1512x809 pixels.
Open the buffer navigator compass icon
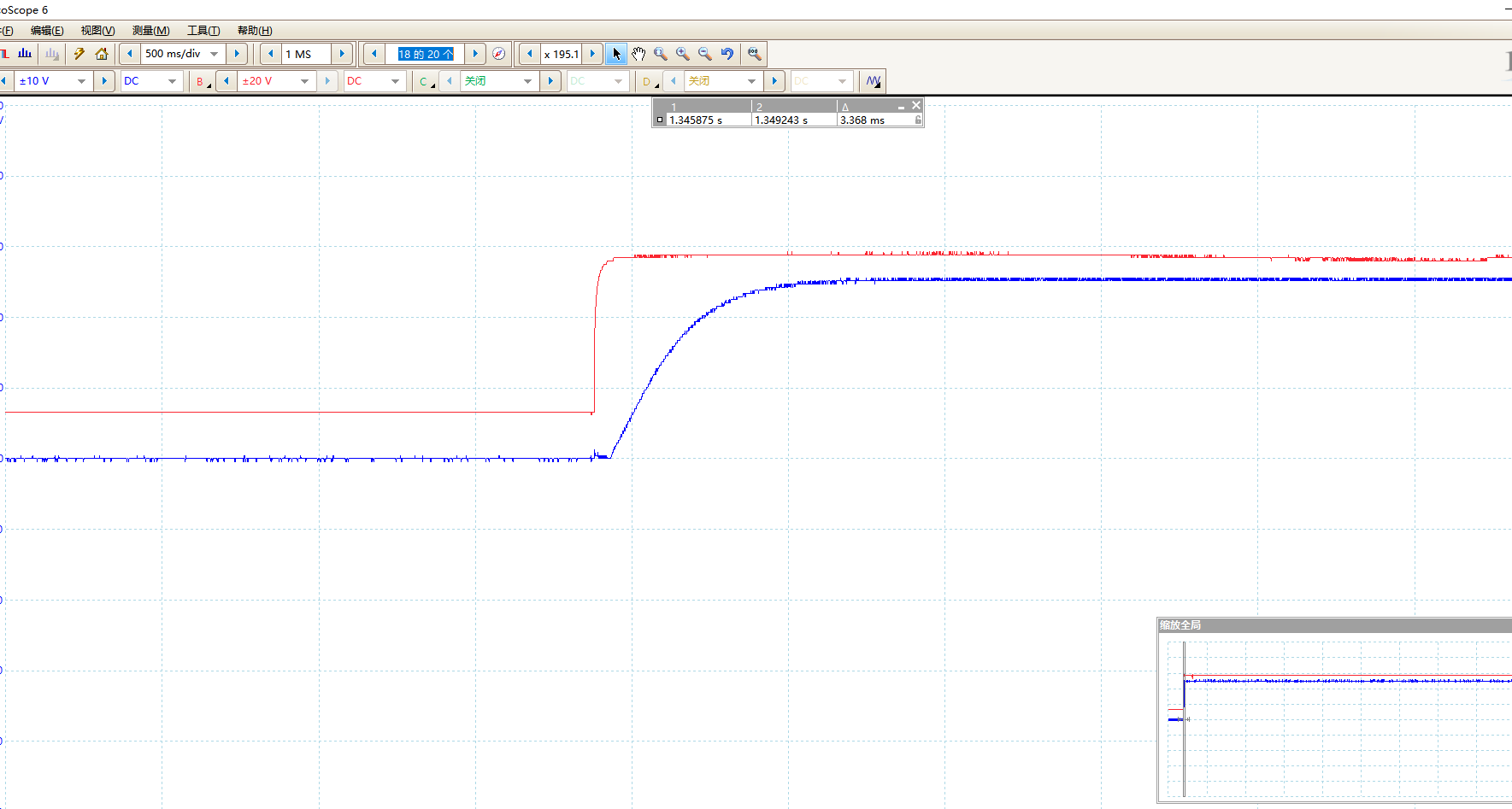click(x=499, y=54)
